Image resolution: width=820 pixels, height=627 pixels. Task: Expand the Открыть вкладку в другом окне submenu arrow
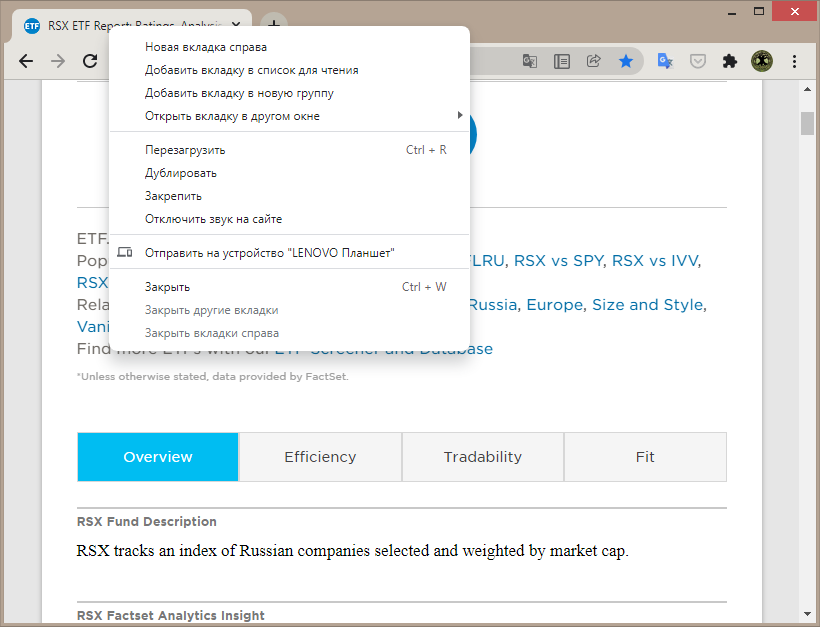tap(460, 115)
